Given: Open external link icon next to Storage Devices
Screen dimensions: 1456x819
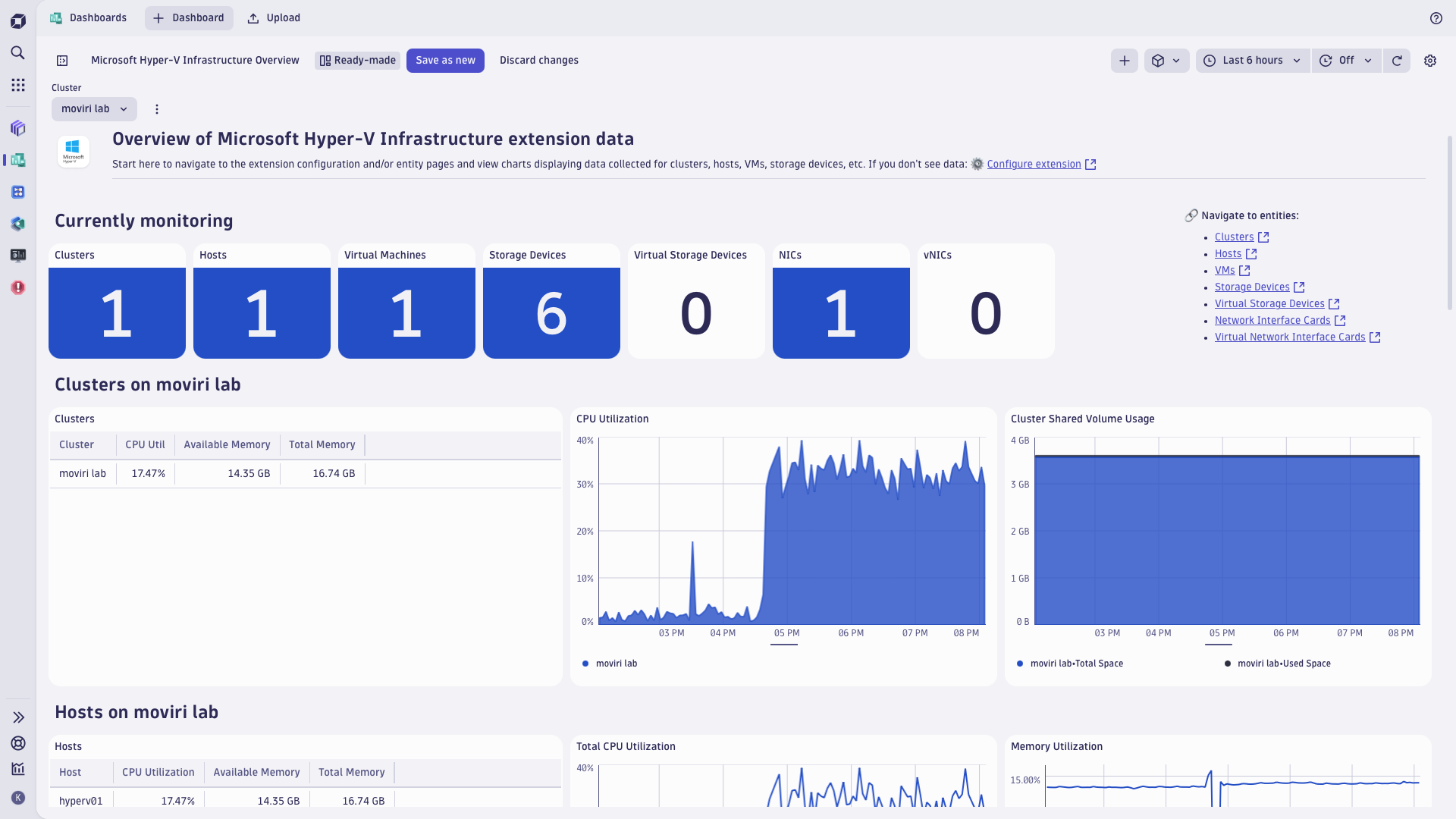Looking at the screenshot, I should coord(1299,287).
